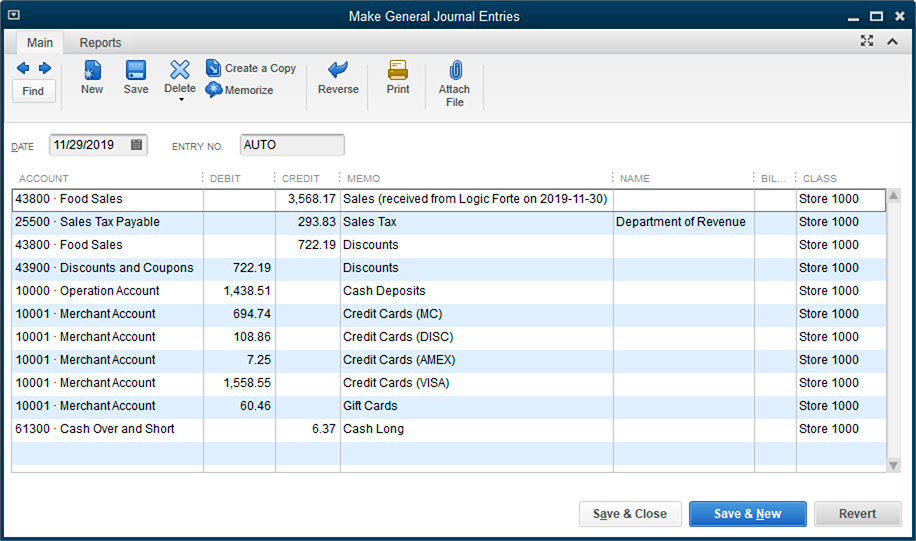This screenshot has height=541, width=916.
Task: Click the scrollbar down arrow in the journal grid
Action: pyautogui.click(x=893, y=466)
